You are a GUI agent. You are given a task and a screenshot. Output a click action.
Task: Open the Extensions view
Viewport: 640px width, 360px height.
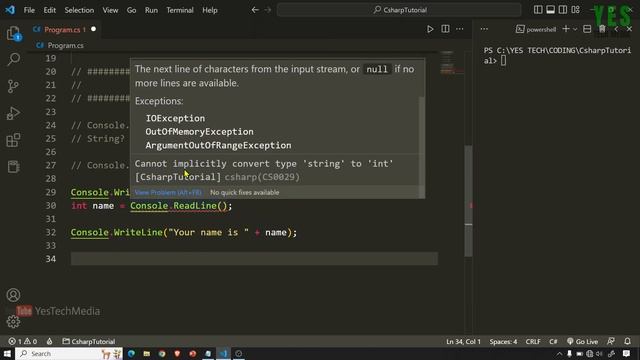(x=13, y=140)
